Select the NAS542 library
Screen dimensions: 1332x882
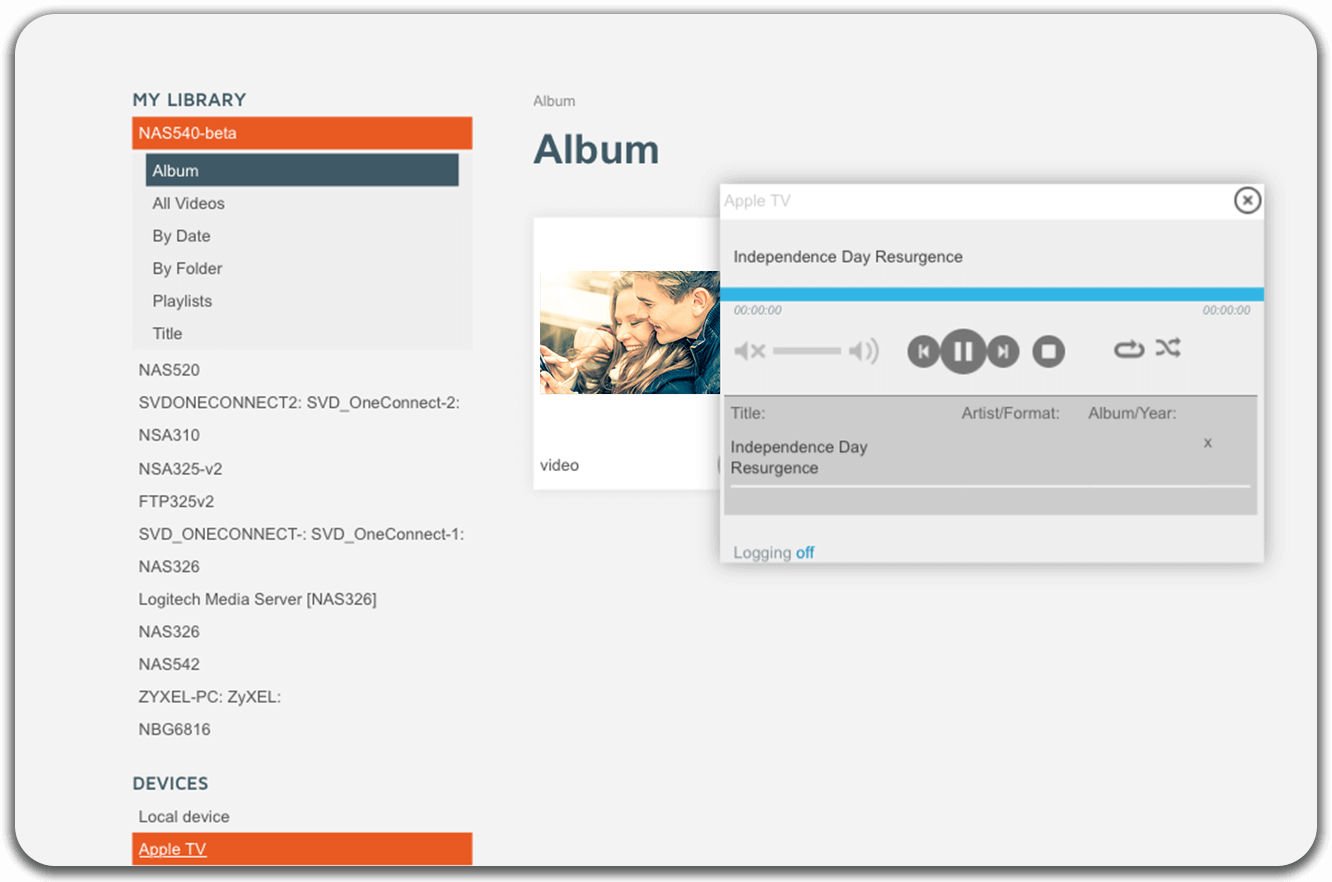coord(169,664)
